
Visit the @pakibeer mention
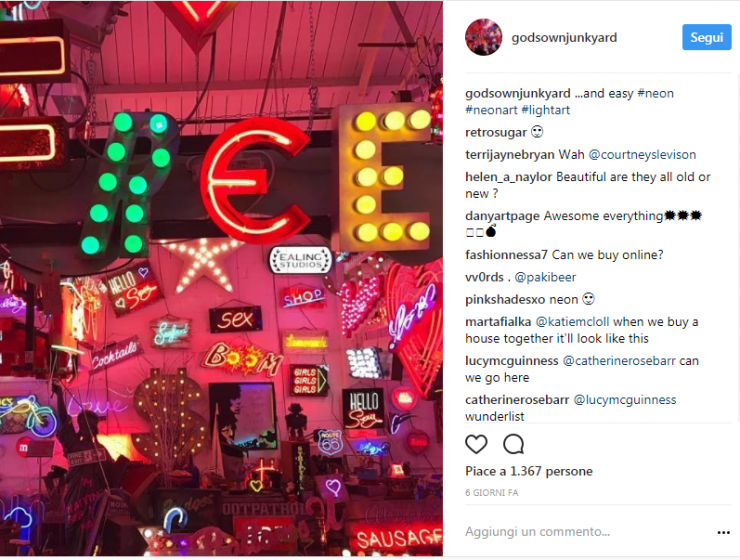(545, 277)
